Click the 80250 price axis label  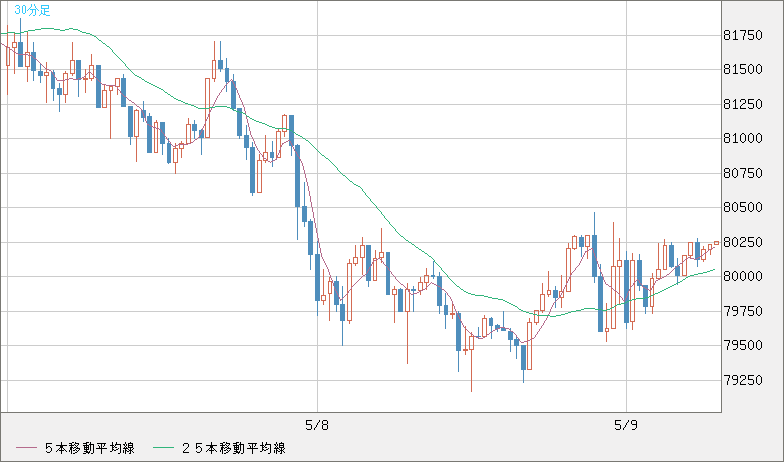(x=743, y=242)
